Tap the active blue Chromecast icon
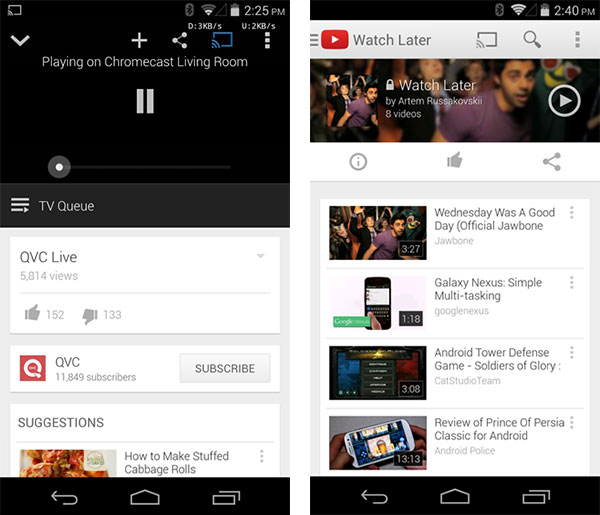Screen dimensions: 600x515 pos(222,40)
